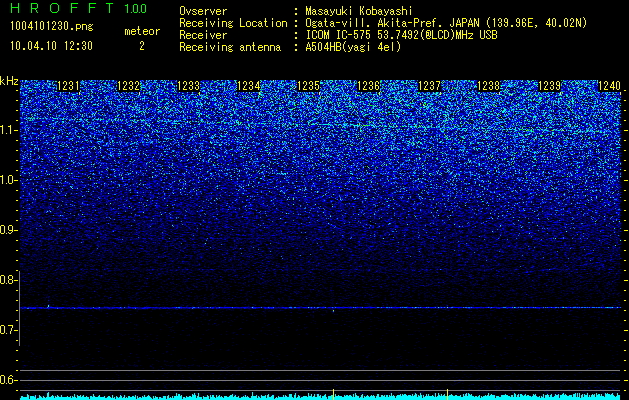Click the 0.9 kHz axis label
The width and height of the screenshot is (629, 400).
pos(8,230)
